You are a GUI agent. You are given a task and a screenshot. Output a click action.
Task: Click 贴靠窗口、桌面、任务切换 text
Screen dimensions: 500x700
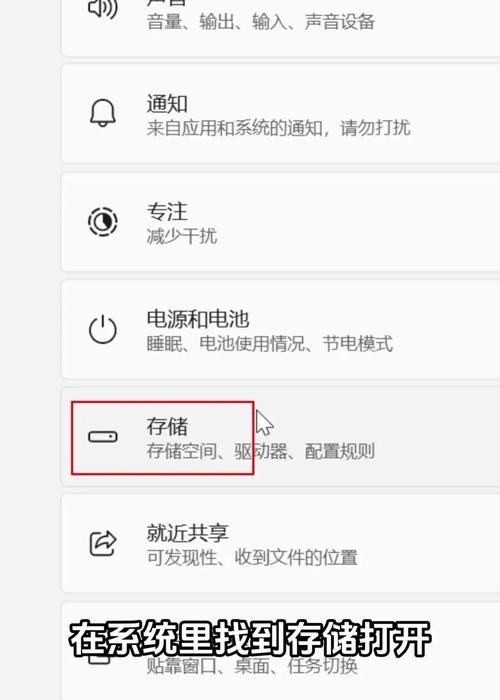tap(252, 666)
